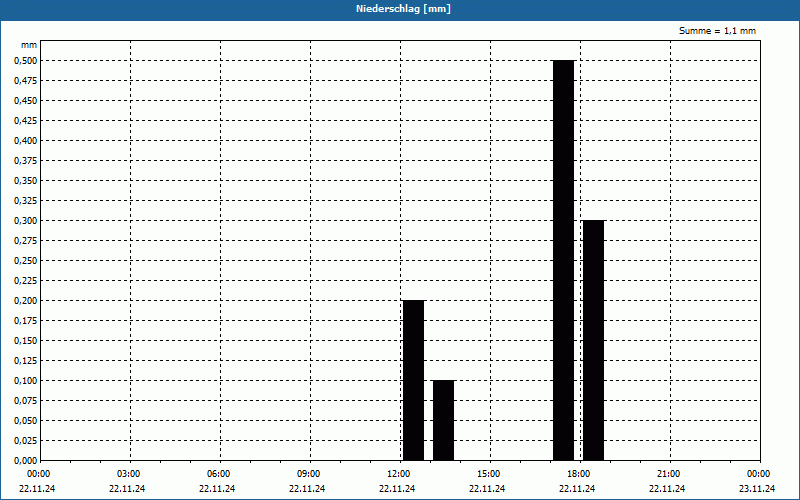Click the 15:00 time axis label
This screenshot has width=800, height=500.
(x=491, y=474)
